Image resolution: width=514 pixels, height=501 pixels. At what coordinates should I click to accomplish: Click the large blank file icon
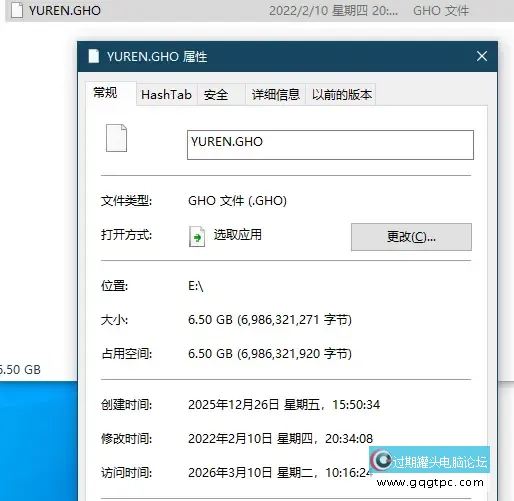pyautogui.click(x=116, y=138)
